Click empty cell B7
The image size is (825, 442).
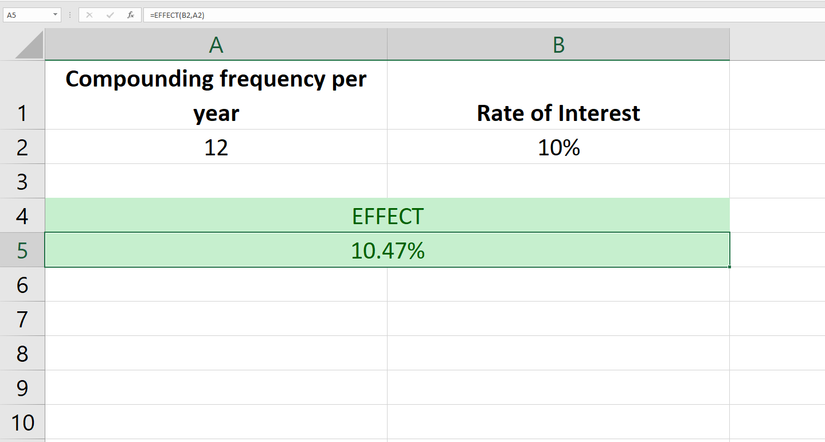click(559, 319)
